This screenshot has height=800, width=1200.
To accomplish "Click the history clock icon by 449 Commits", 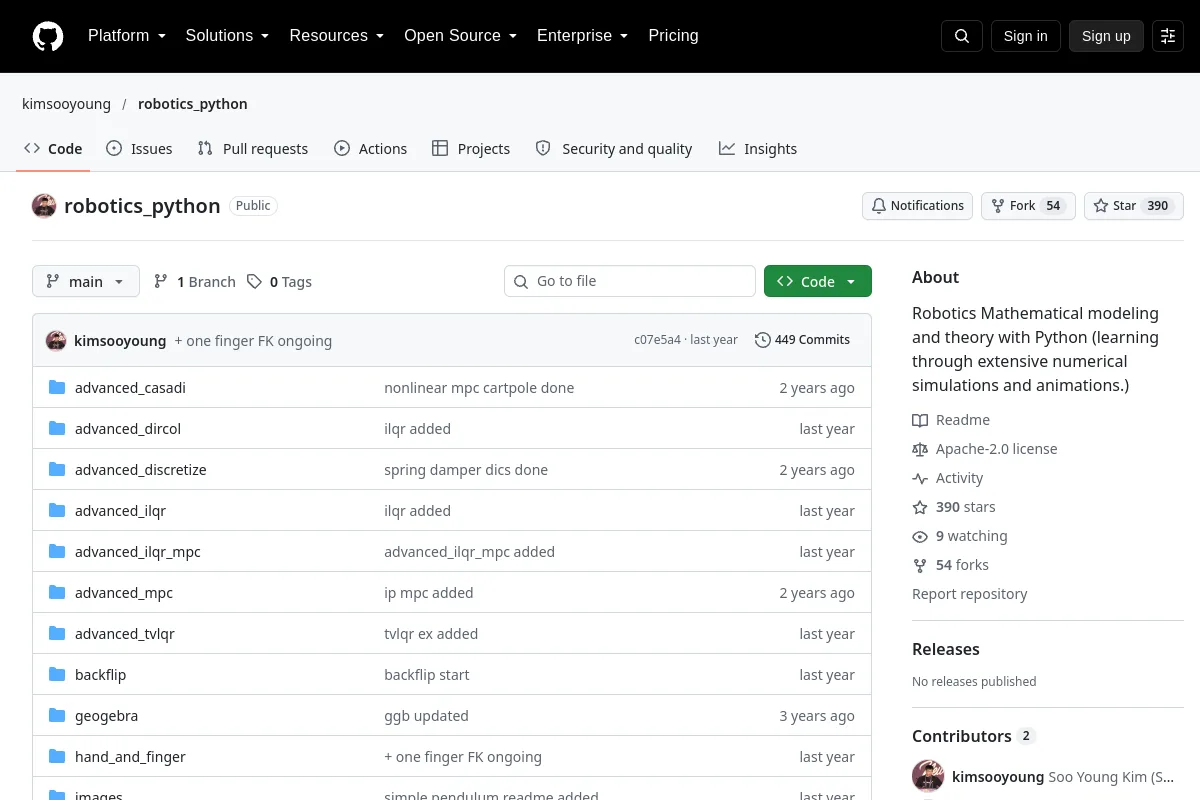I will [763, 340].
